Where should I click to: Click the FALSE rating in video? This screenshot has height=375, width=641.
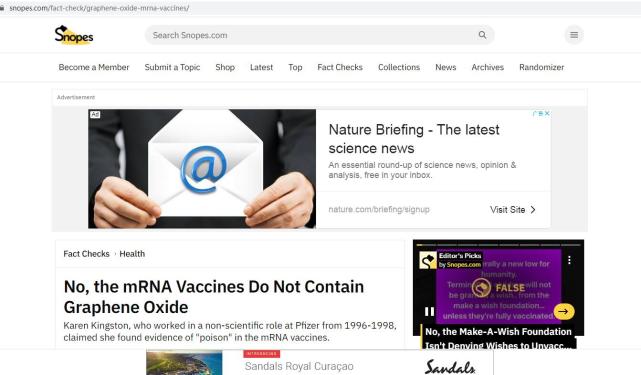pyautogui.click(x=510, y=288)
